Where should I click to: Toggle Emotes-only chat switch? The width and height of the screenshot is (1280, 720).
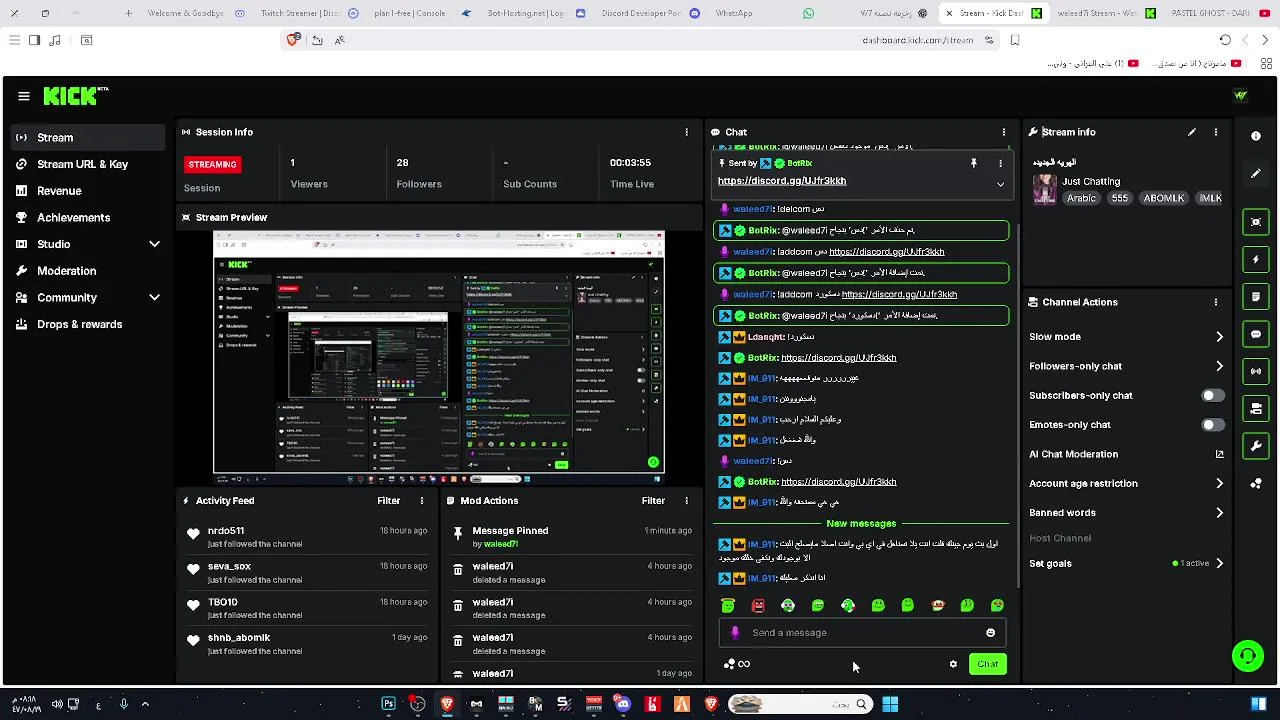[x=1211, y=425]
